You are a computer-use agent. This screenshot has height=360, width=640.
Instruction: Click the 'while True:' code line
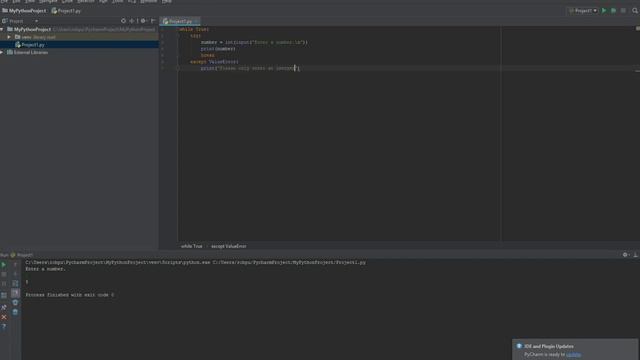click(x=194, y=29)
